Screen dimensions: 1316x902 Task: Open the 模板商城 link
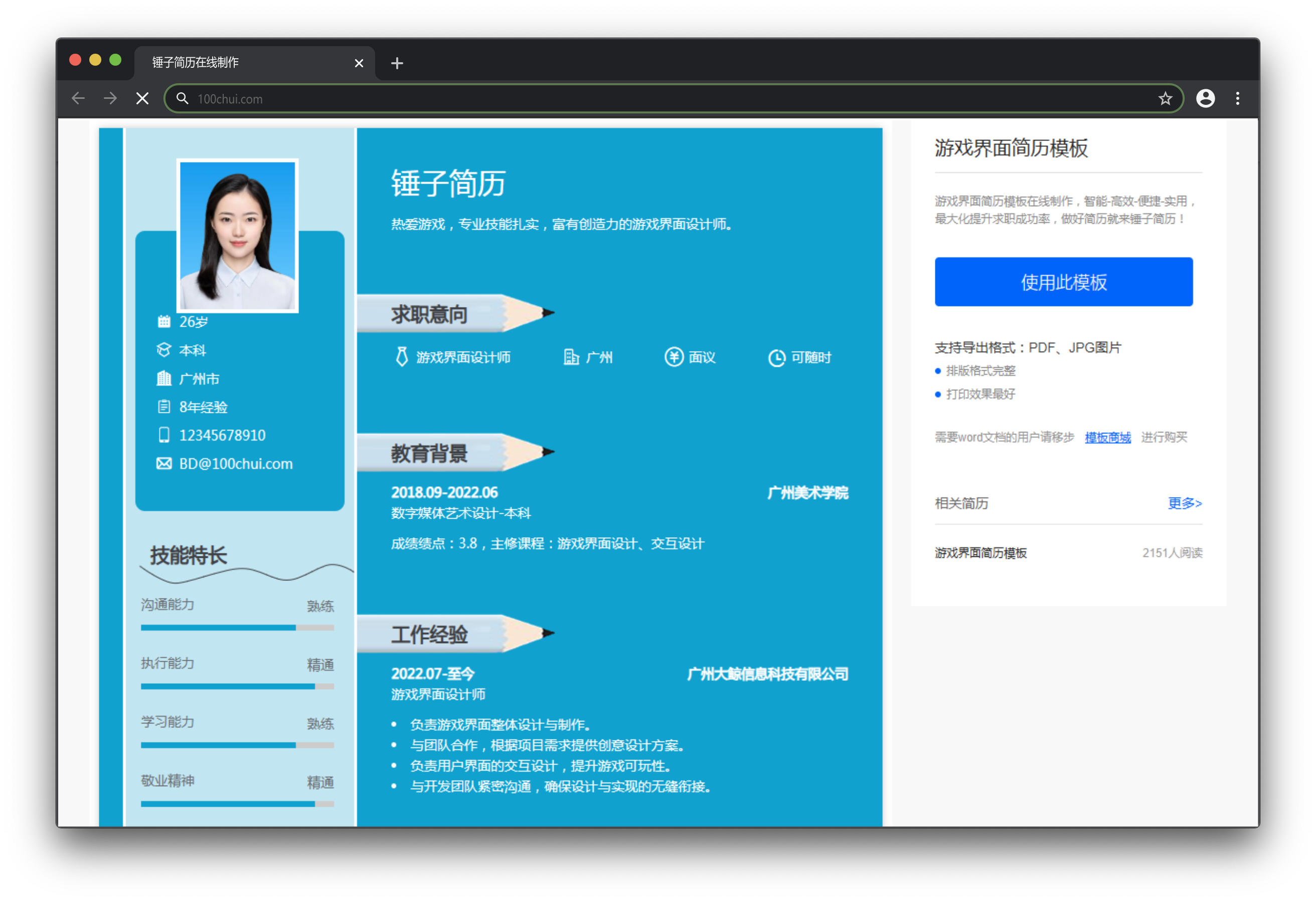(x=1107, y=437)
